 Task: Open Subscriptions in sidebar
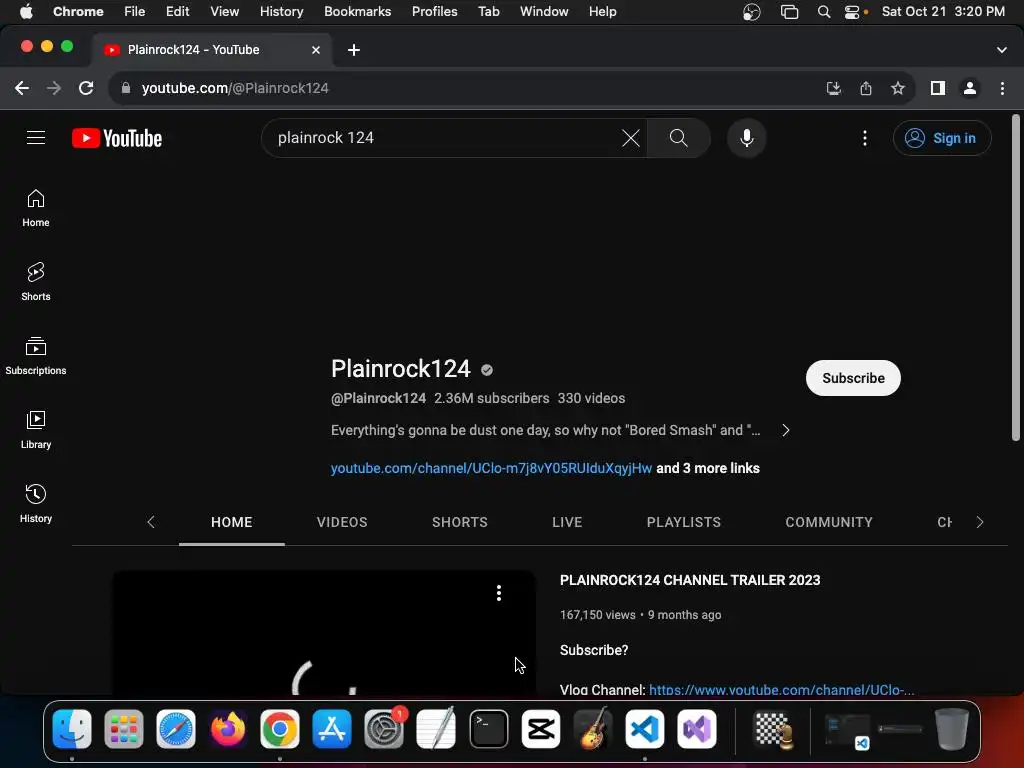[36, 356]
